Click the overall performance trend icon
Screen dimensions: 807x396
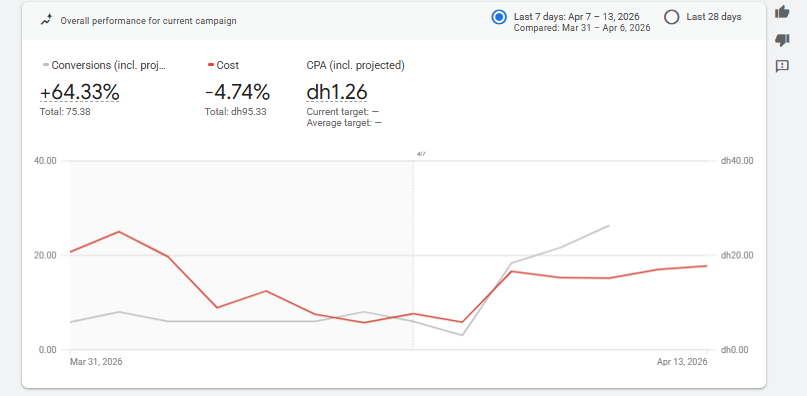pyautogui.click(x=47, y=21)
